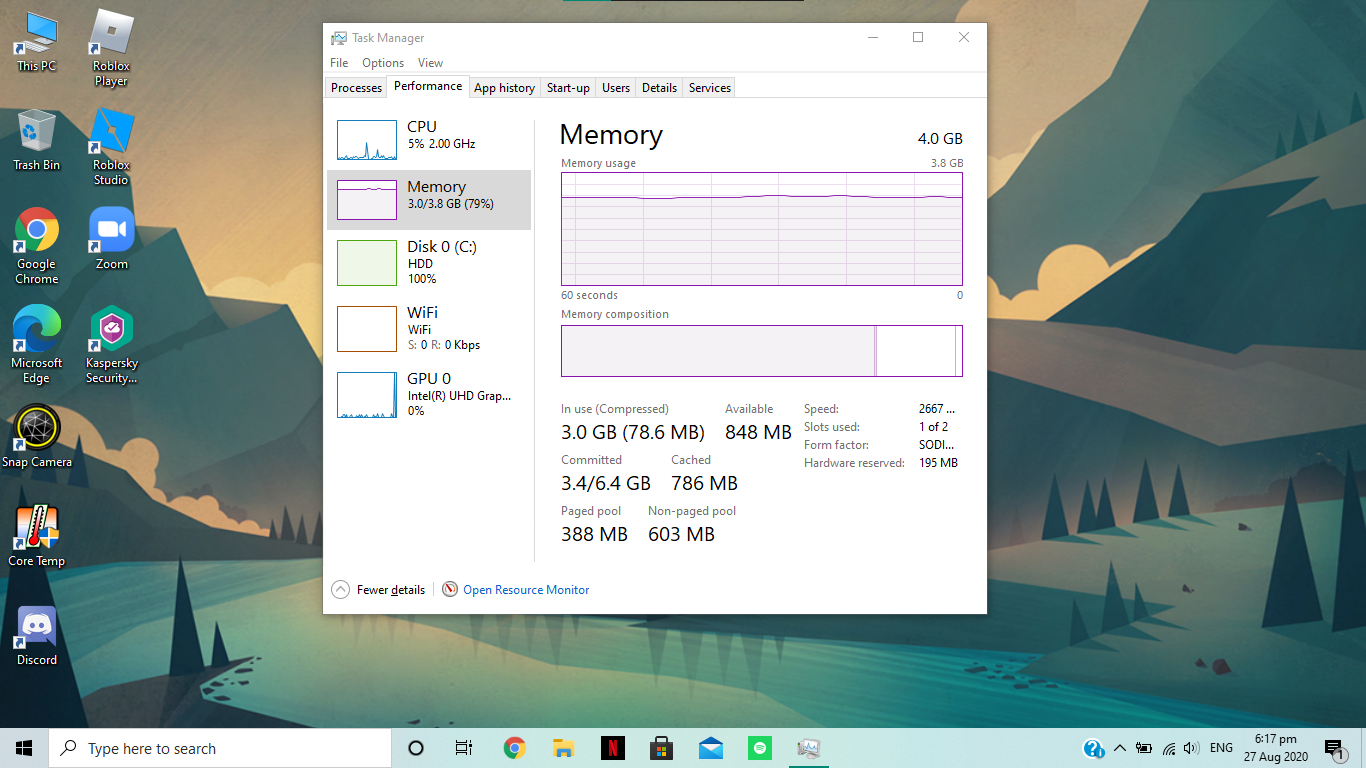Open Spotify from the taskbar
The image size is (1366, 768).
[760, 748]
